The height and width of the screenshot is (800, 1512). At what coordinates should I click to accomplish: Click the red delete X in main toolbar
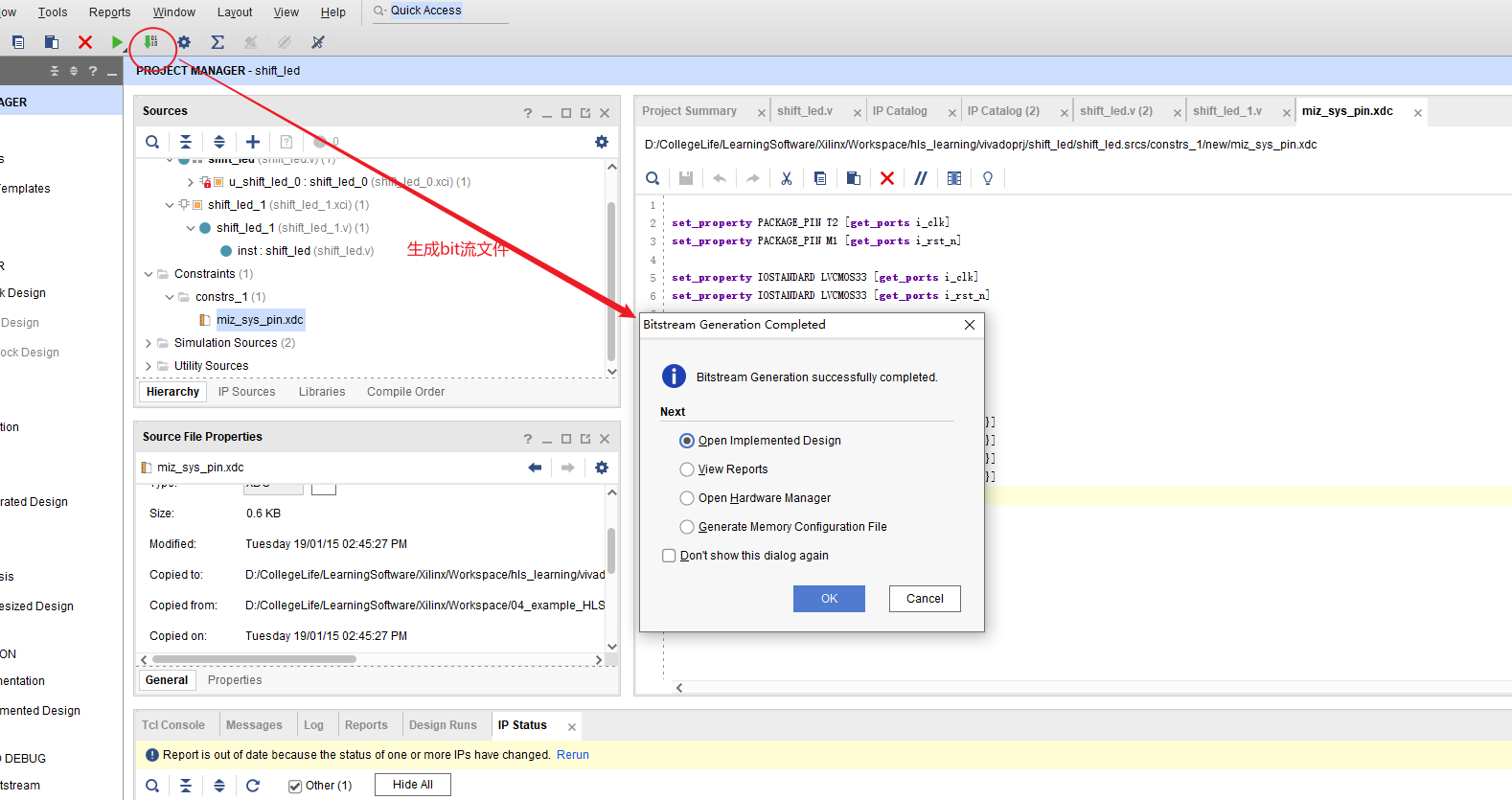point(85,42)
